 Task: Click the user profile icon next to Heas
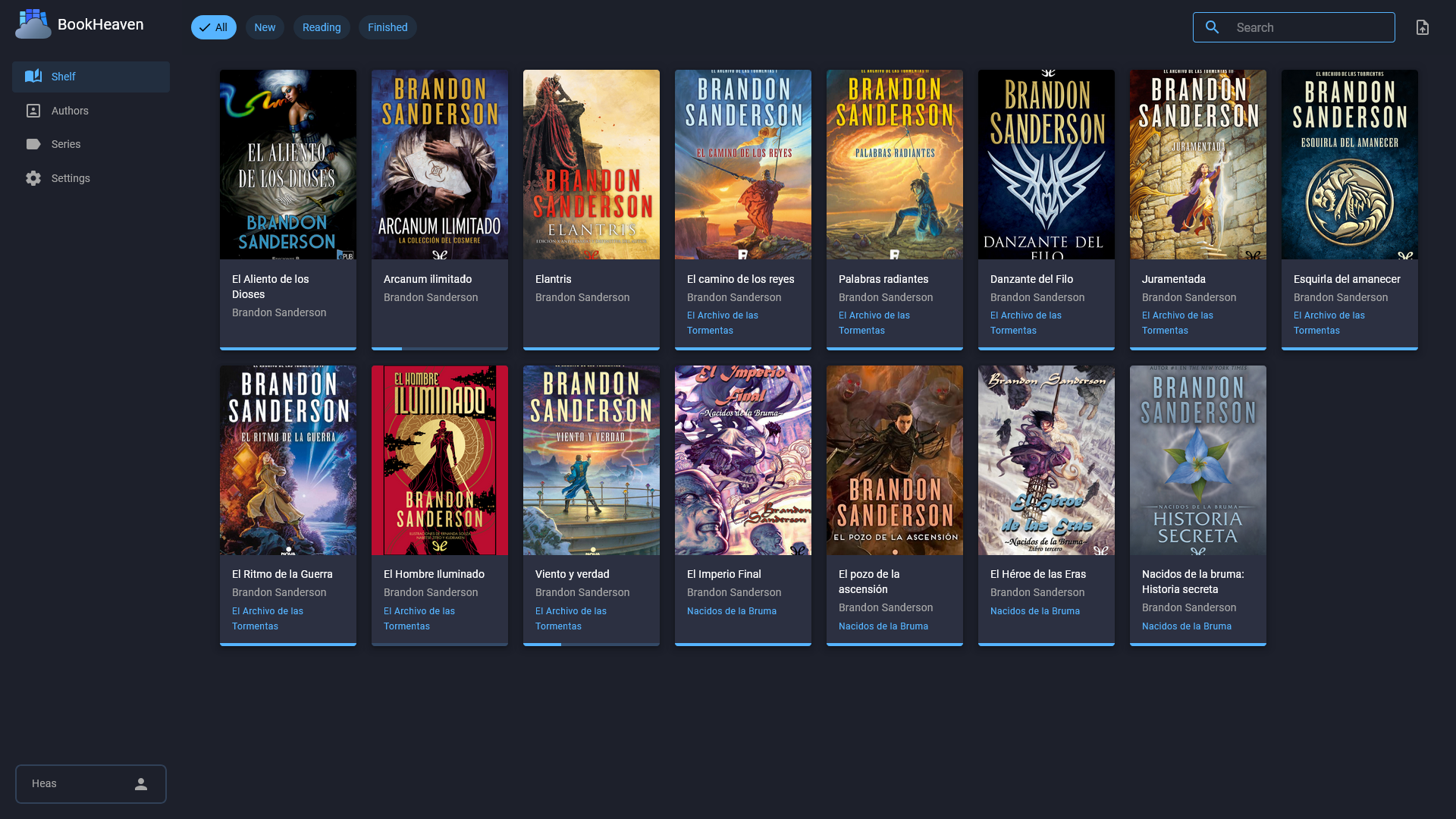[140, 784]
